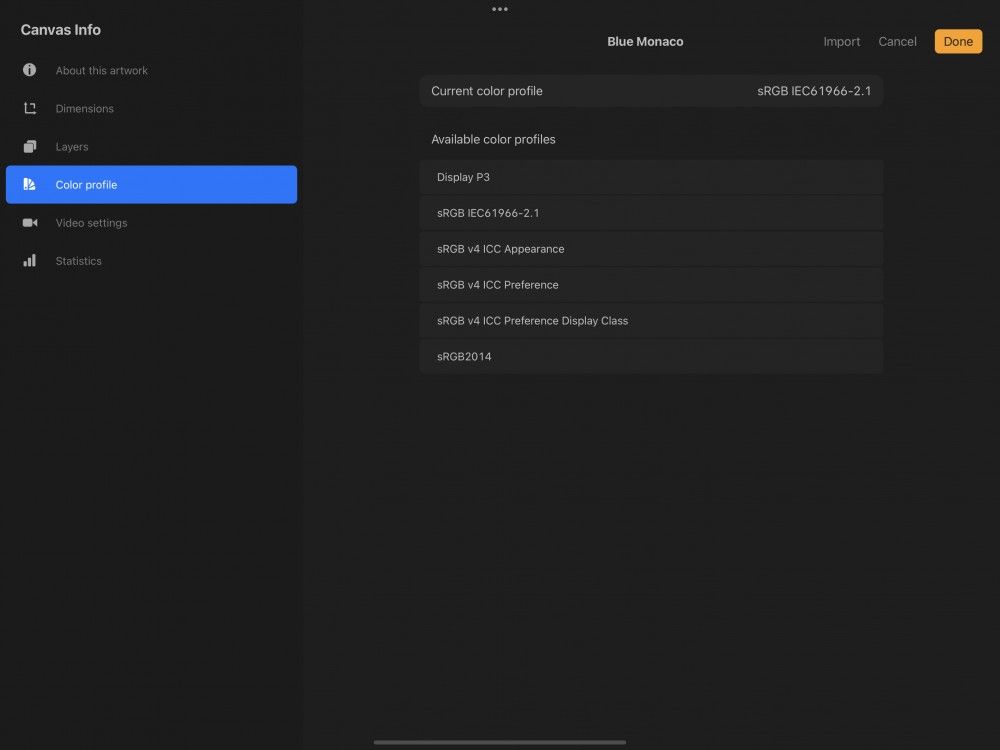The image size is (1000, 750).
Task: View the Statistics bar chart icon
Action: (x=30, y=260)
